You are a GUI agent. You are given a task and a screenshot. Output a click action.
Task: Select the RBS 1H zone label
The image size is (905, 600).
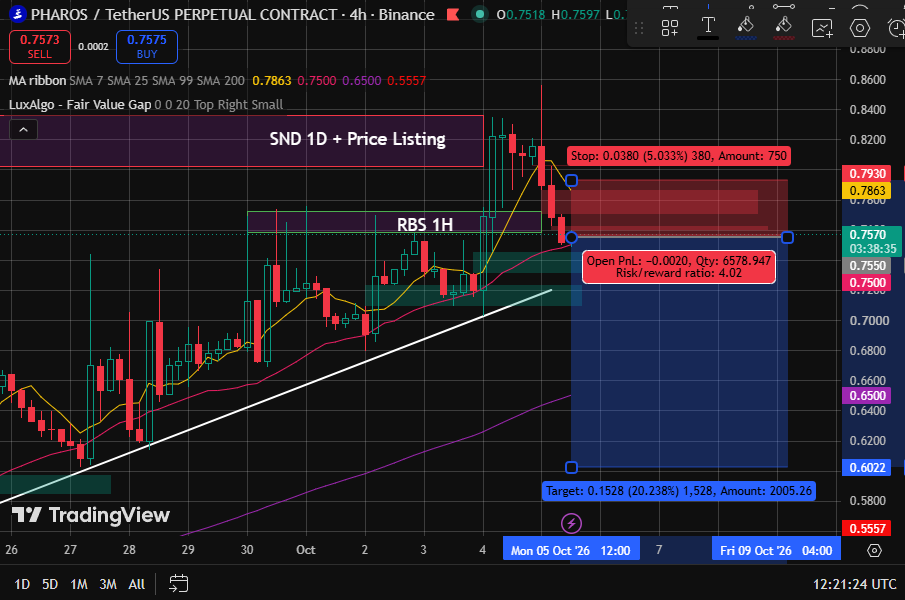(x=425, y=224)
